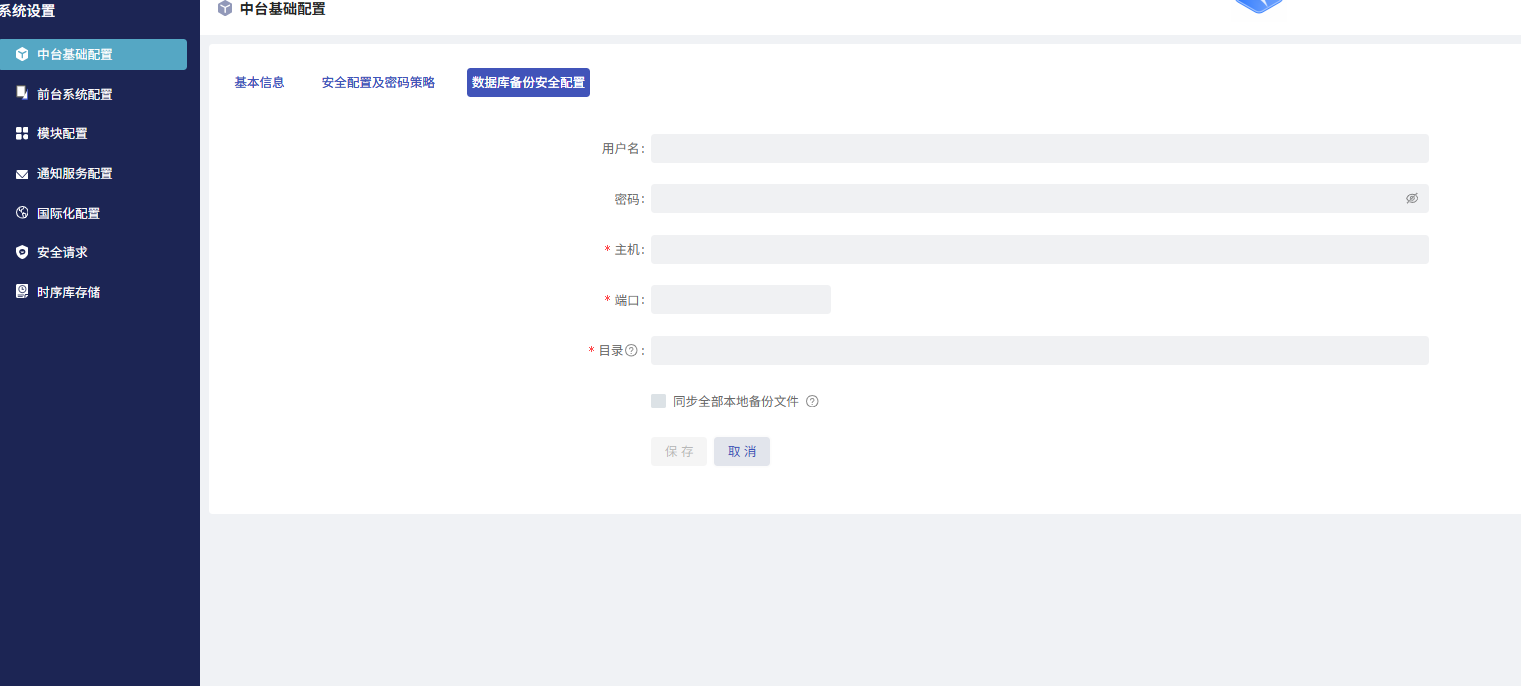Click the 时序库存储 storage icon

[22, 292]
